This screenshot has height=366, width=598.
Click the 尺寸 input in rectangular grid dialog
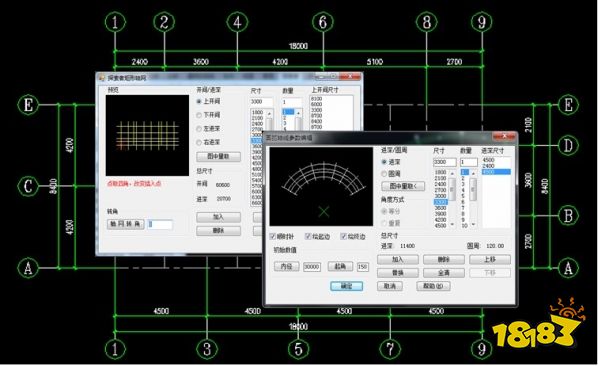tap(262, 102)
